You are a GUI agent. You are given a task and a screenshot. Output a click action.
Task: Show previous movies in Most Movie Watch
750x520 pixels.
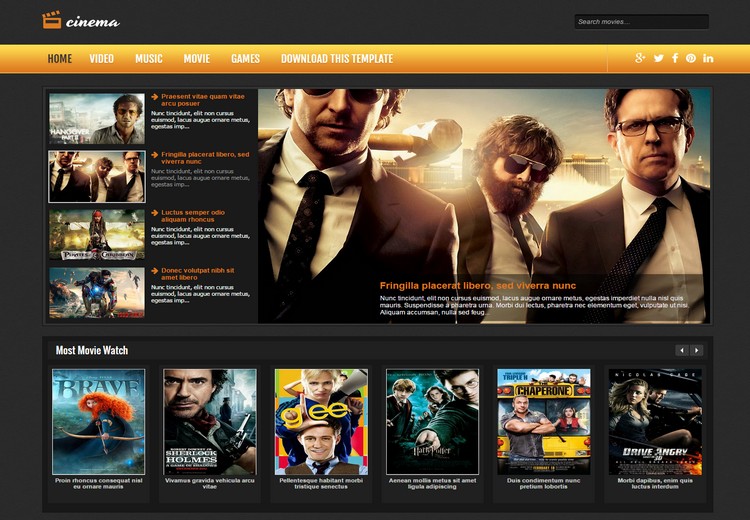[x=682, y=350]
